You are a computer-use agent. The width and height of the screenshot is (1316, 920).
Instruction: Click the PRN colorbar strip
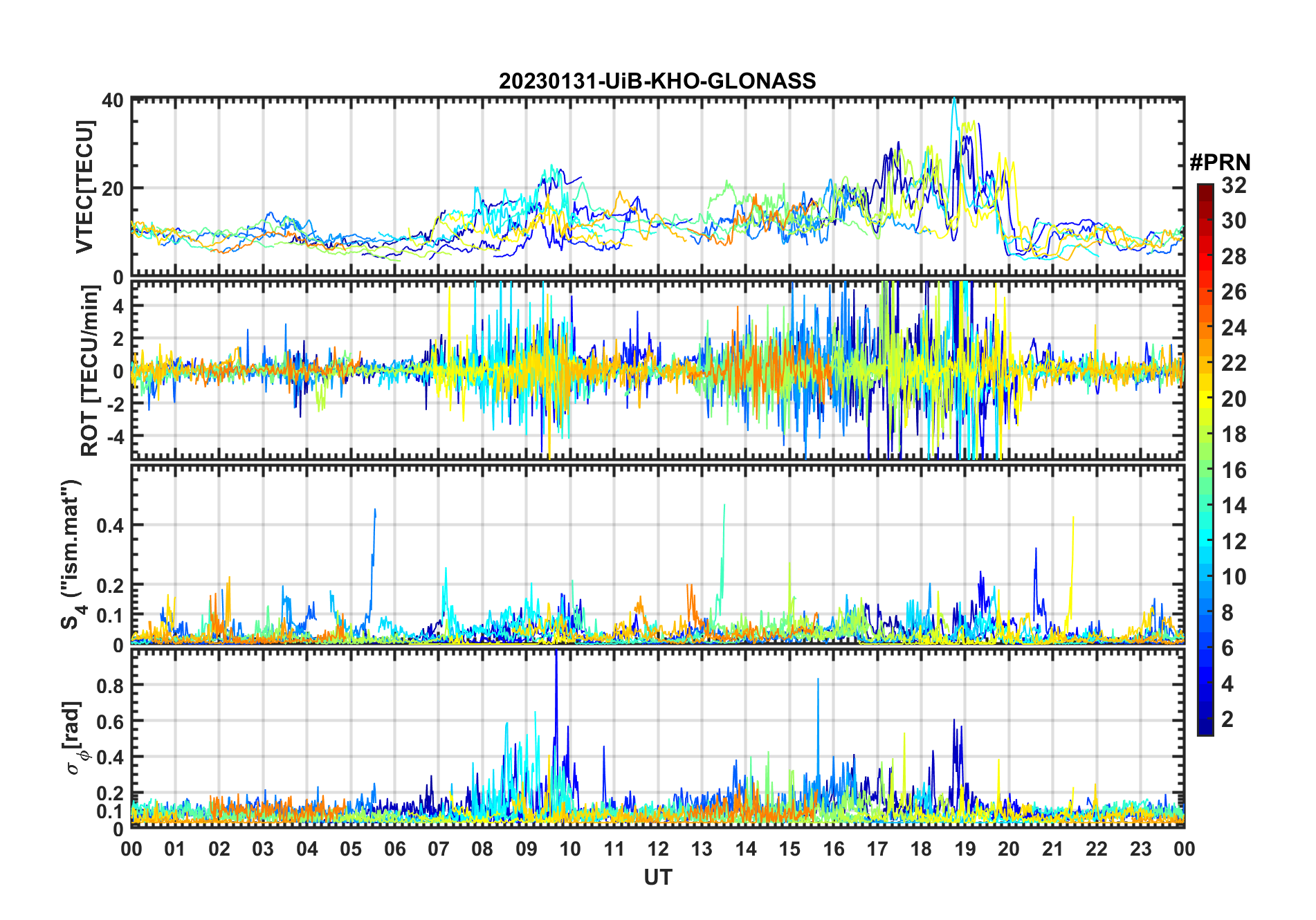(1205, 459)
